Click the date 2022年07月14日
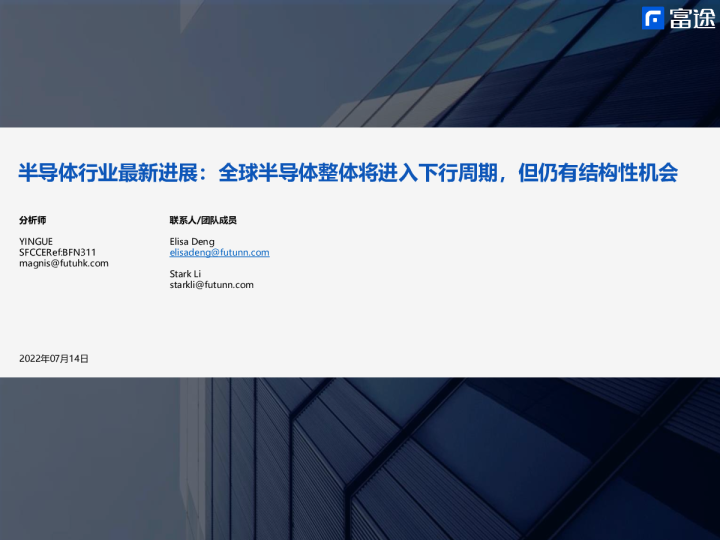 [54, 358]
